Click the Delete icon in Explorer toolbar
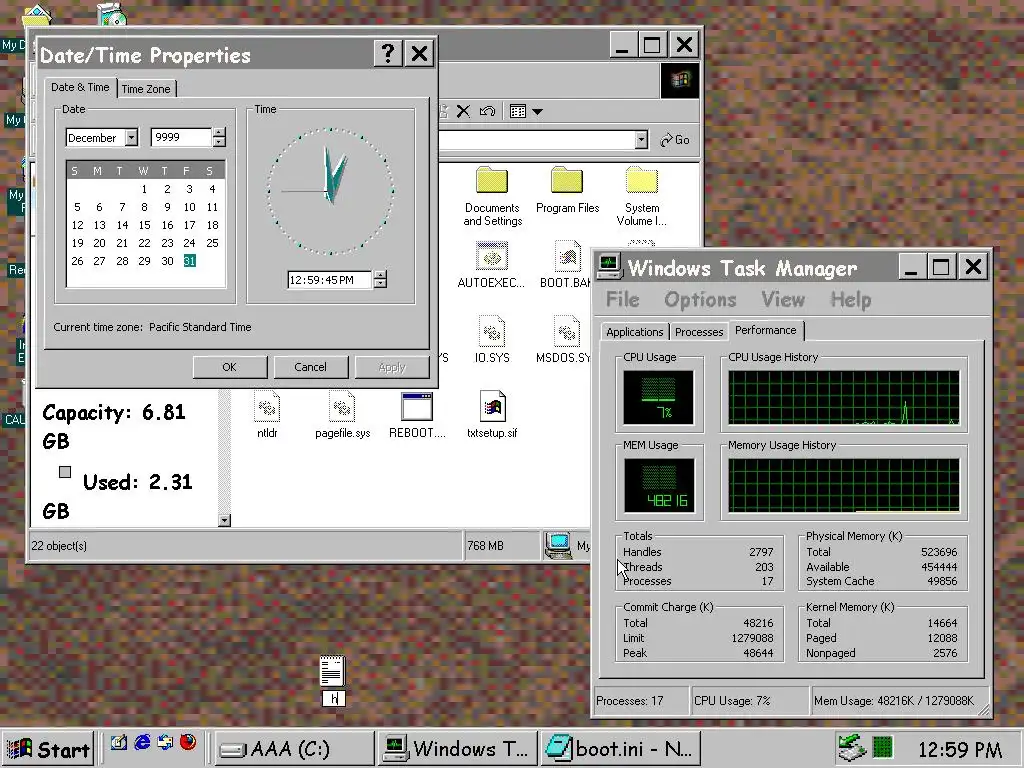The height and width of the screenshot is (768, 1024). [x=463, y=111]
